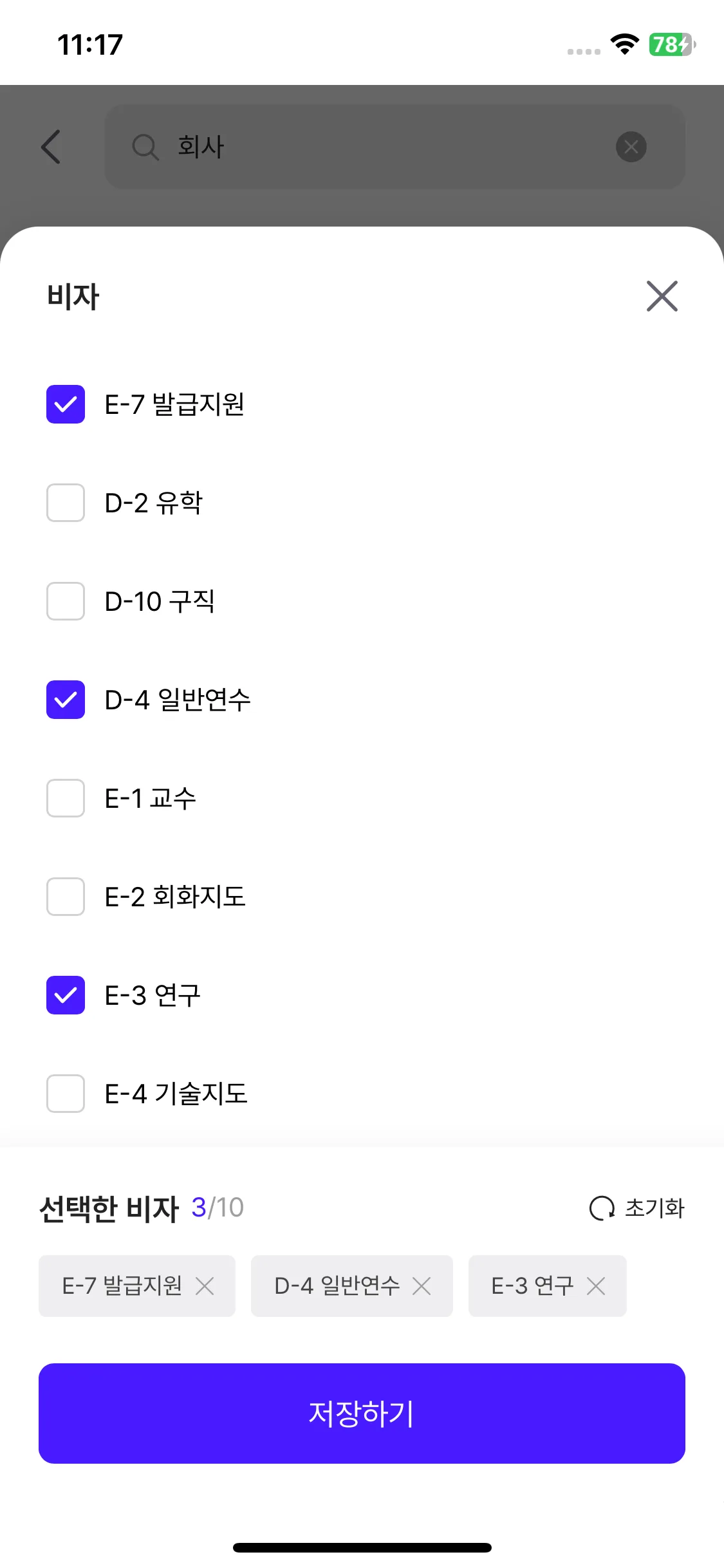Deselect the E-3 연구 checkbox

[66, 995]
